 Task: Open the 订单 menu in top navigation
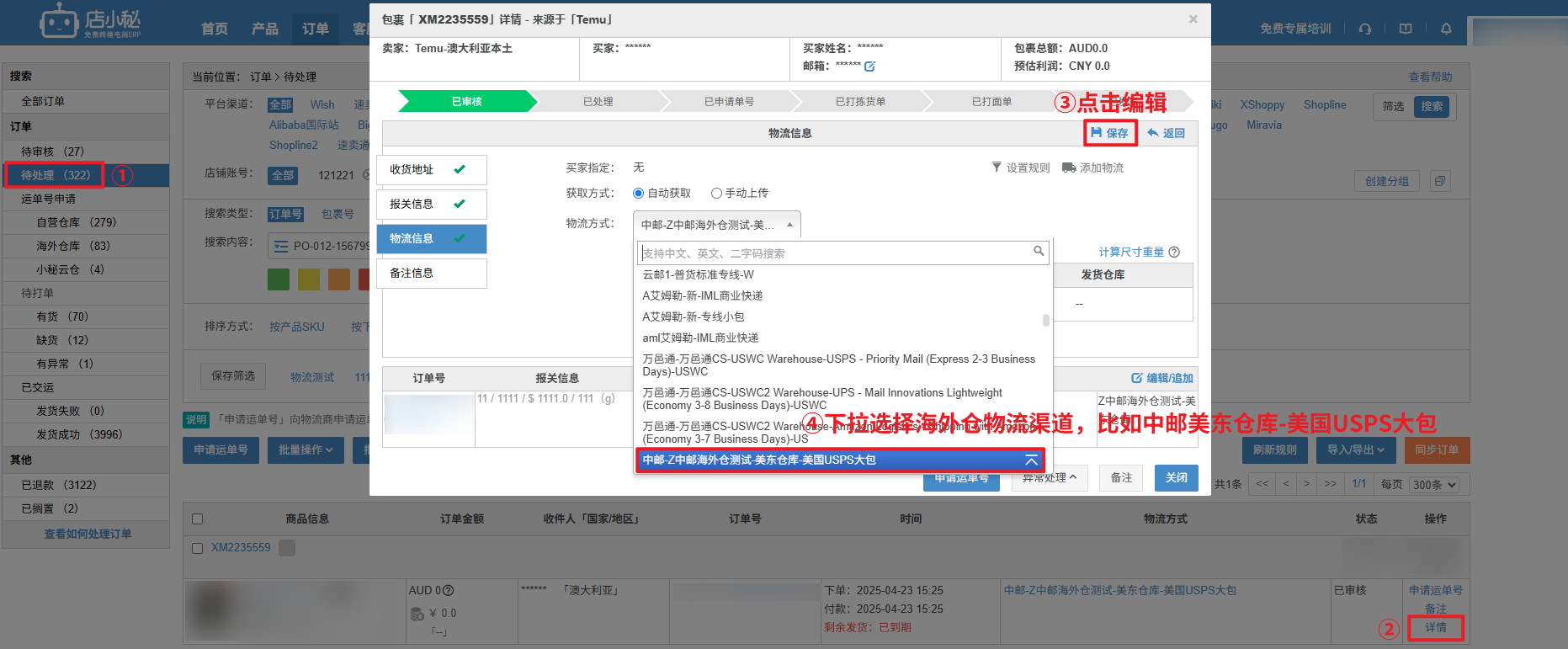(316, 29)
